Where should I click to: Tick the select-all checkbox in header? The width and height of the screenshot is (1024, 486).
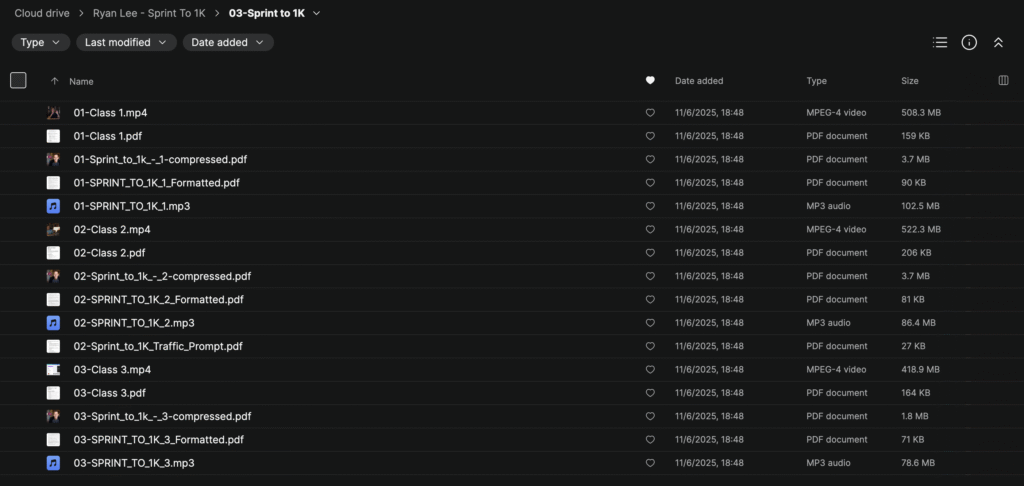pyautogui.click(x=18, y=81)
